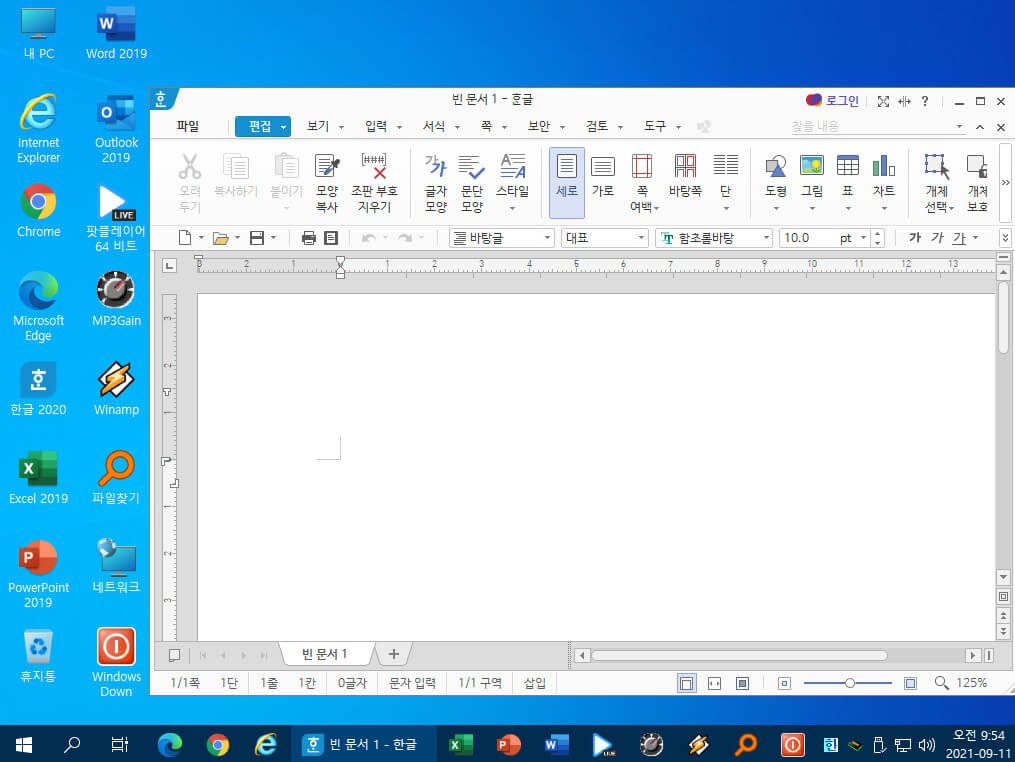Expand the 대표 language dropdown
This screenshot has height=762, width=1015.
(x=641, y=238)
